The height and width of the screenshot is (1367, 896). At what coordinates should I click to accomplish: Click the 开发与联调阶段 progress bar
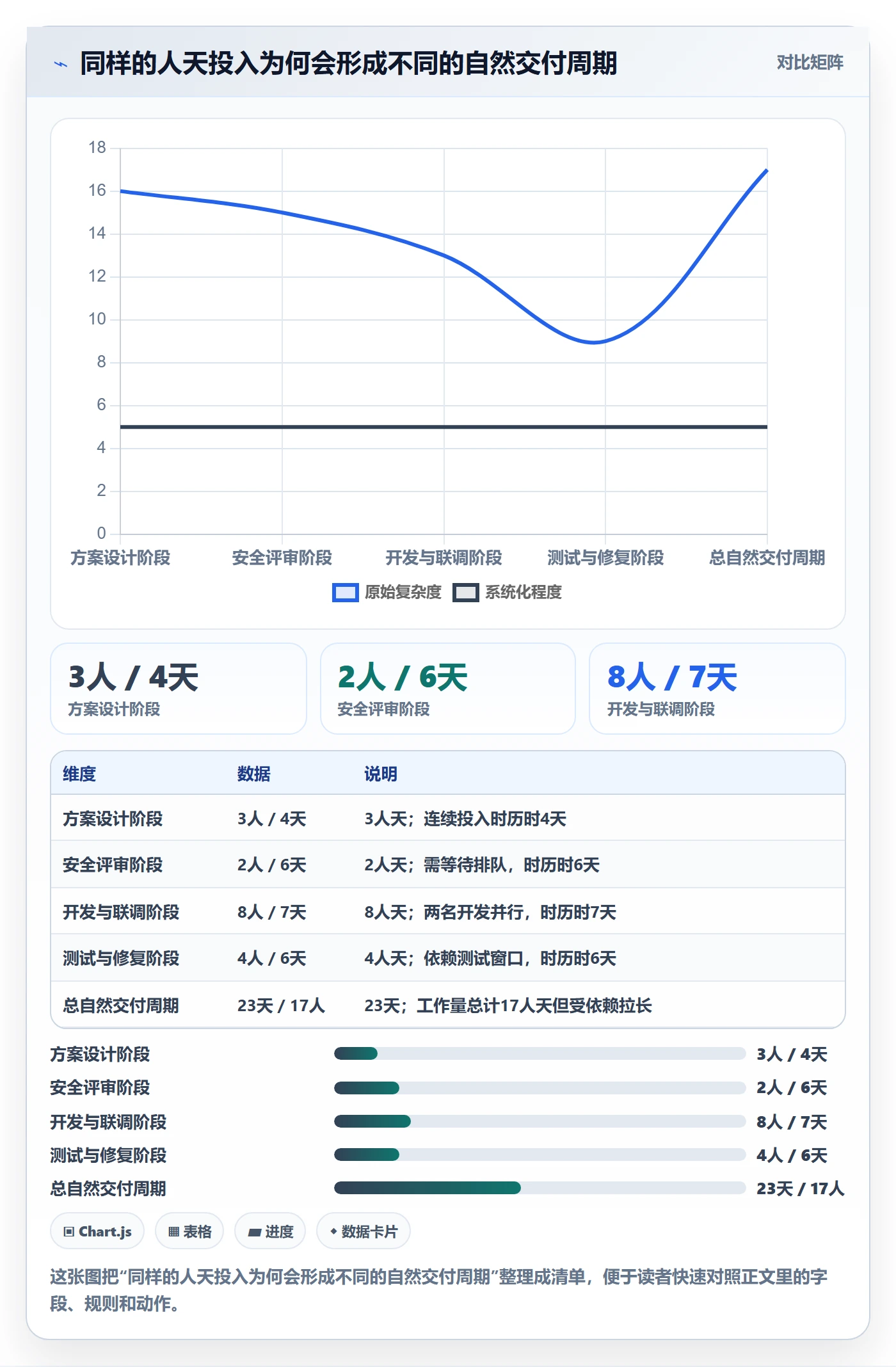(540, 1121)
